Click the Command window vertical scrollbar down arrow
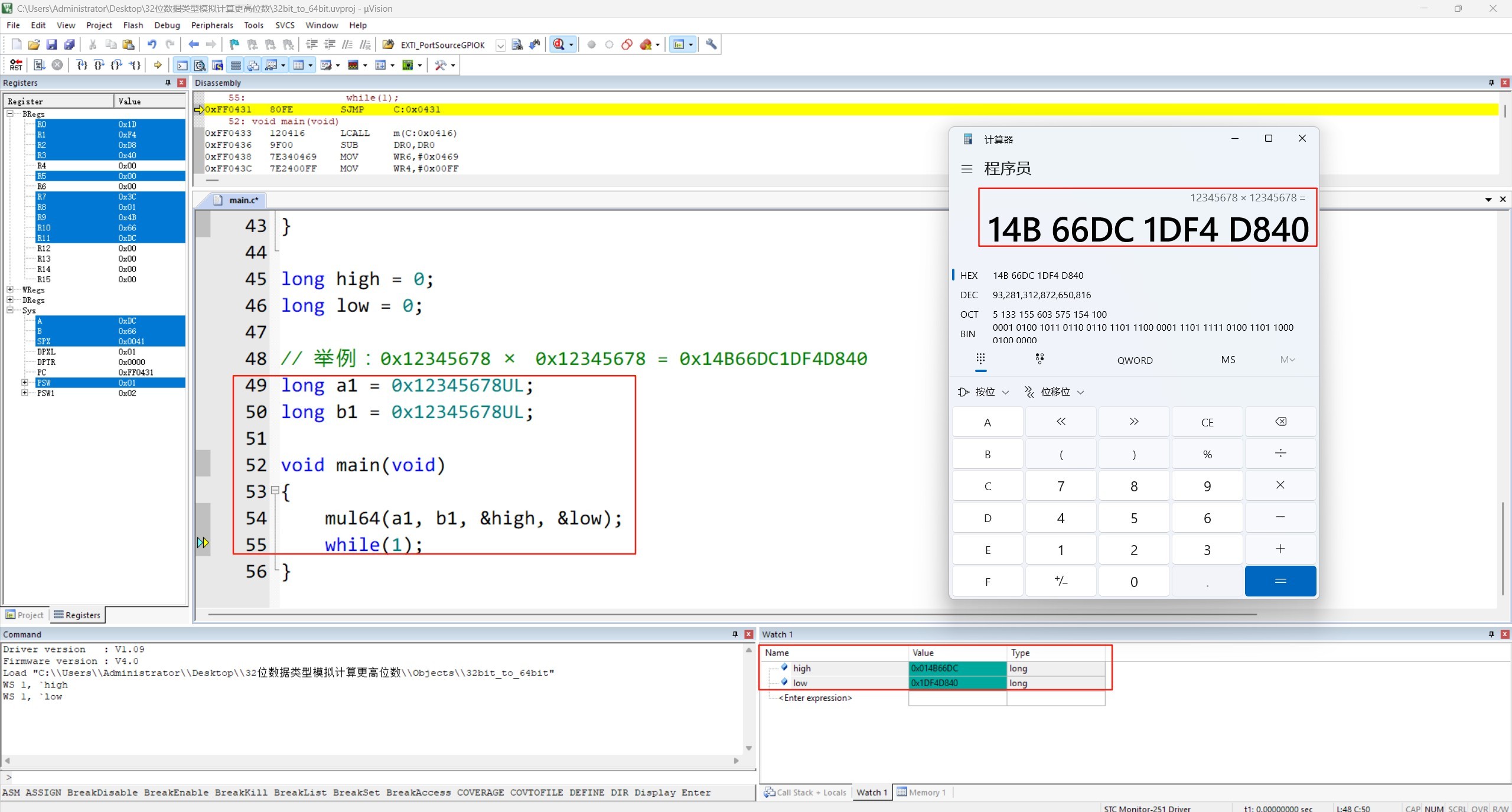The image size is (1512, 812). (748, 748)
